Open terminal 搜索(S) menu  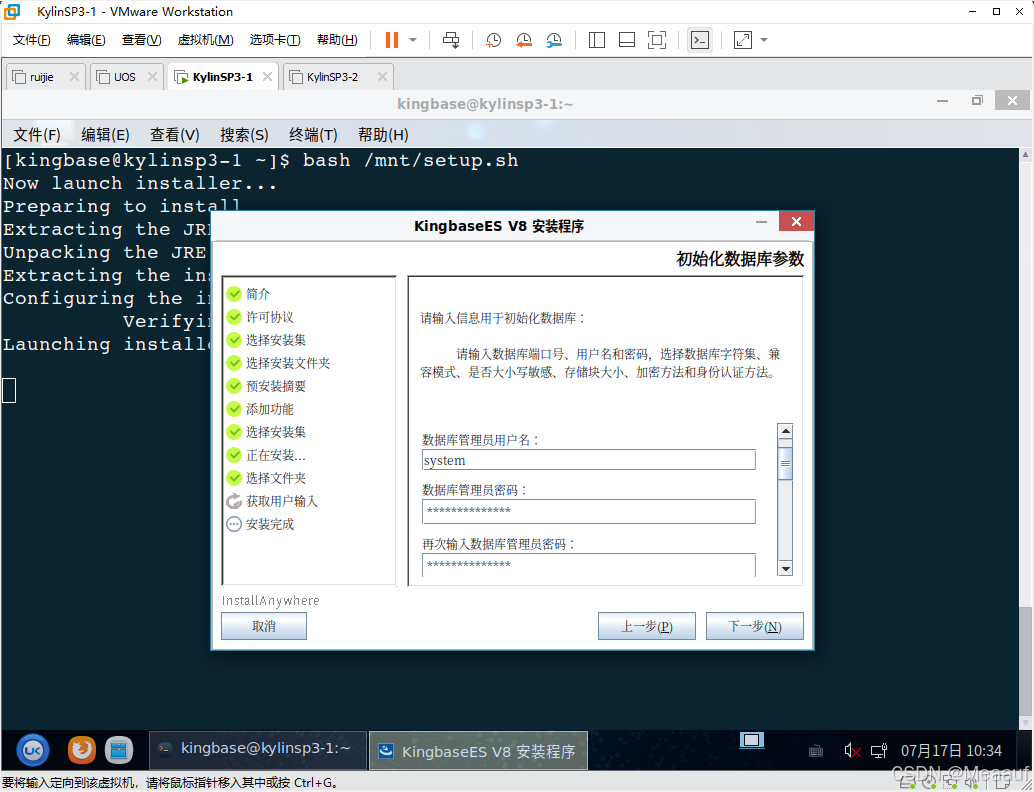(244, 135)
